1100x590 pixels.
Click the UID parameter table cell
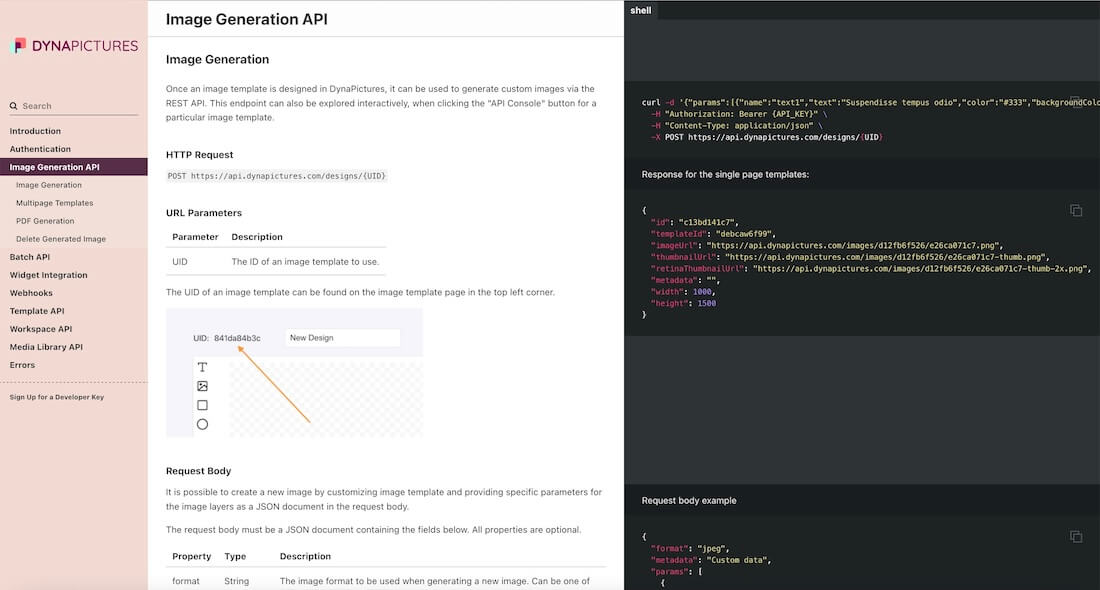click(180, 262)
